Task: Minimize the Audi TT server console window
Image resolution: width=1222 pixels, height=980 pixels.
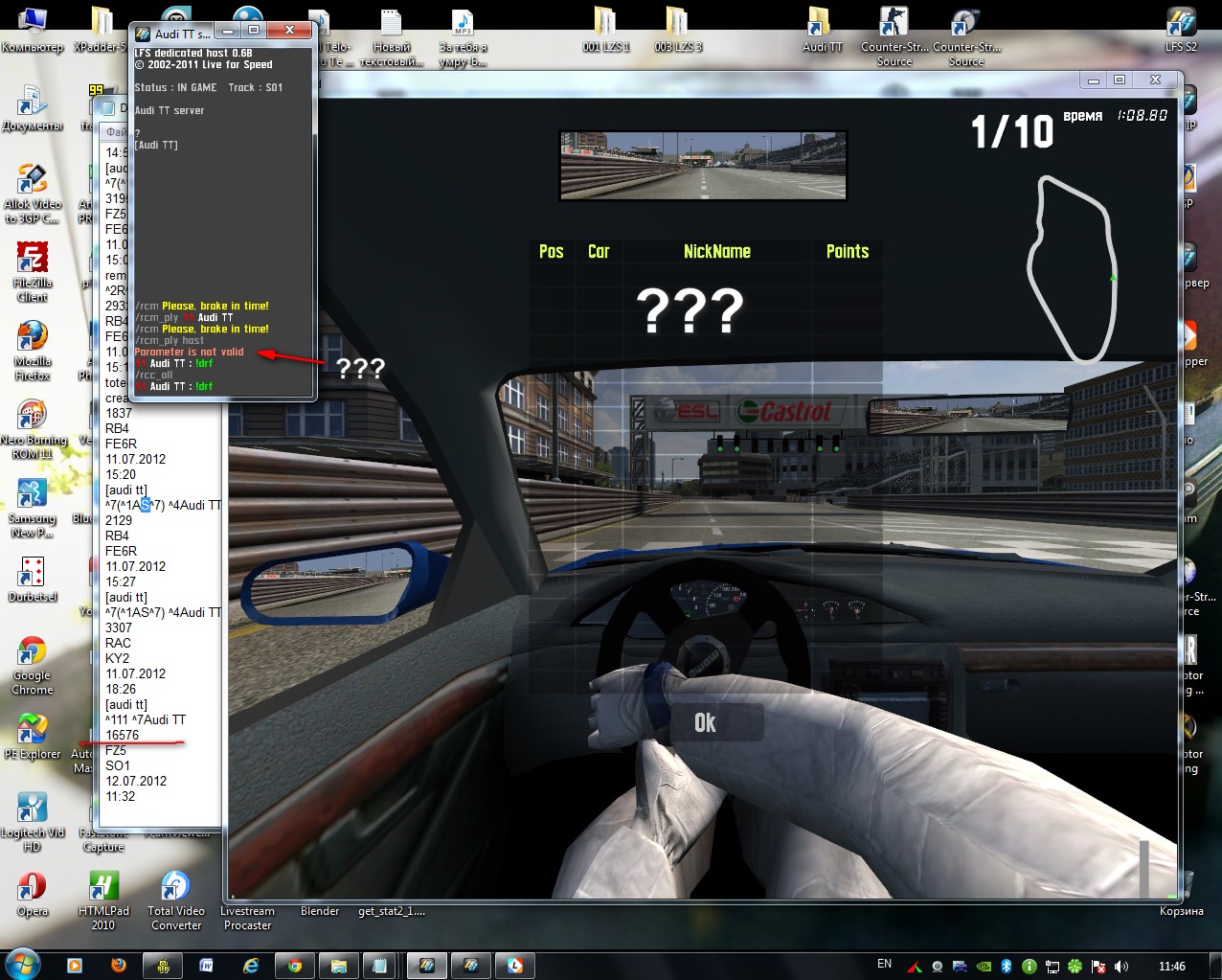Action: pos(228,32)
